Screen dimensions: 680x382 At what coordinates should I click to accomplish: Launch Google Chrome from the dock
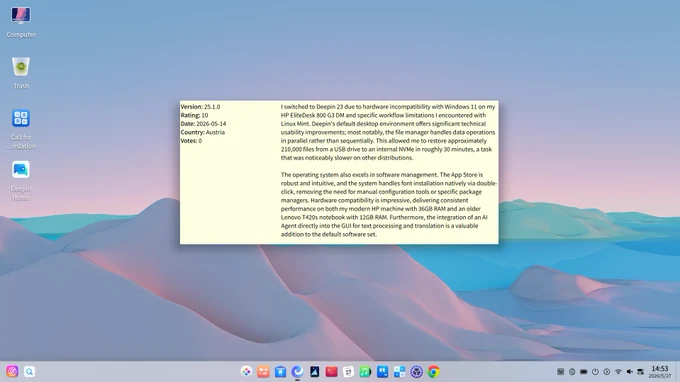click(x=433, y=372)
